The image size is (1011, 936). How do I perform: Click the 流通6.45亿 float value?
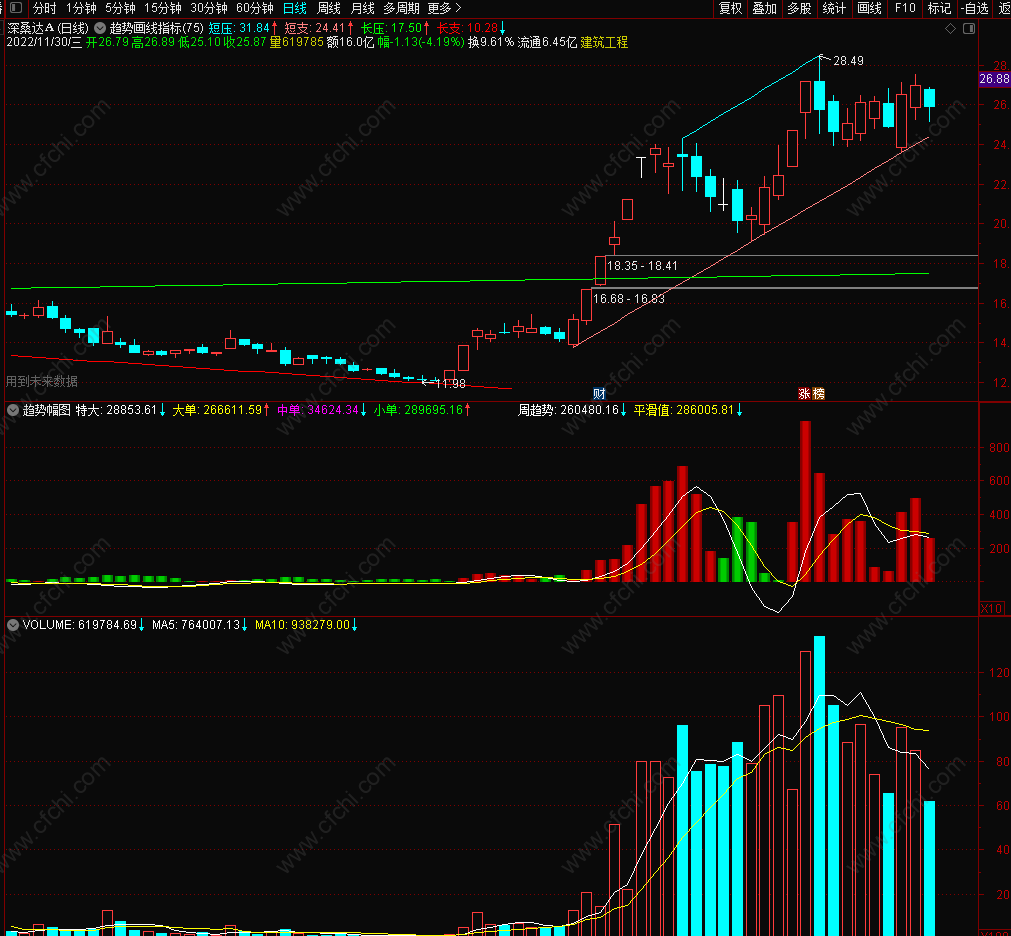point(547,43)
